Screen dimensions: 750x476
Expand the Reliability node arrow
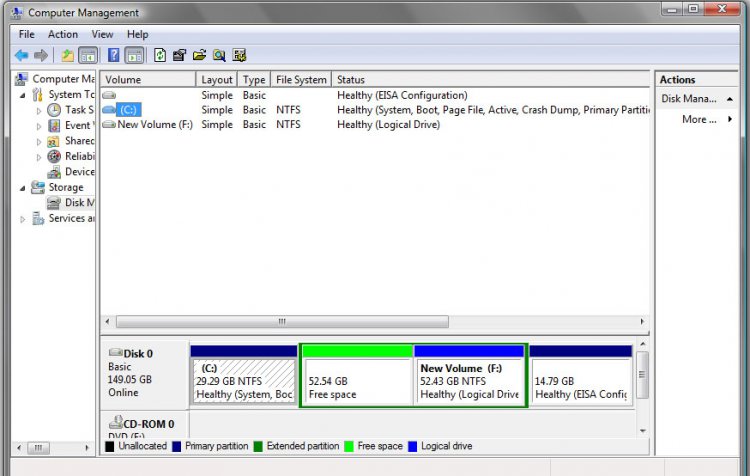39,157
